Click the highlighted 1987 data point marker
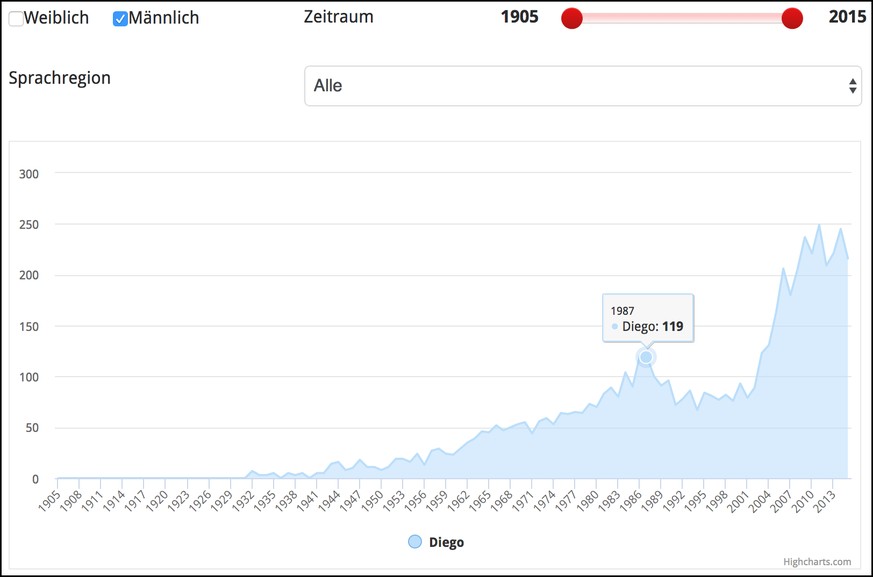873x577 pixels. click(x=646, y=357)
